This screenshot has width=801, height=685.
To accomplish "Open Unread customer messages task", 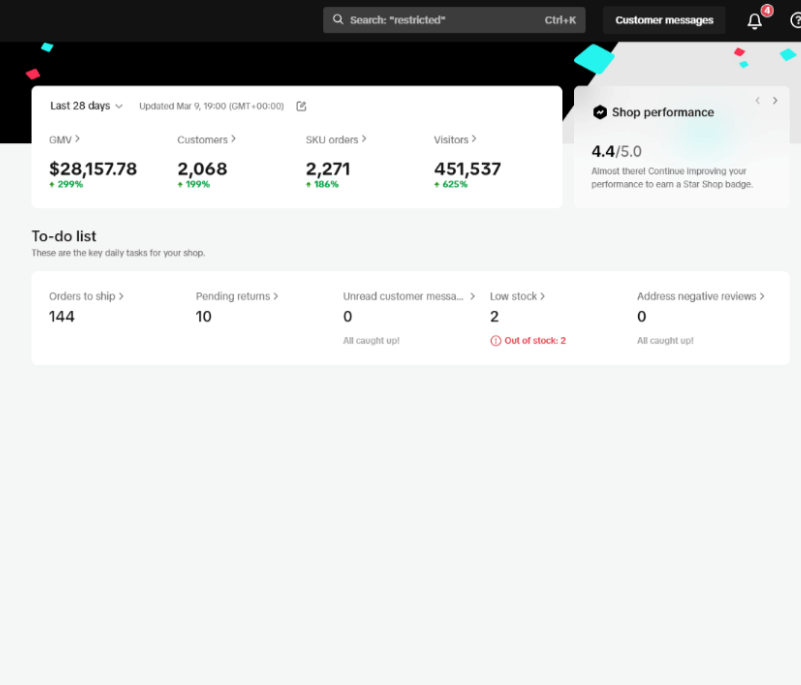I will pyautogui.click(x=409, y=297).
